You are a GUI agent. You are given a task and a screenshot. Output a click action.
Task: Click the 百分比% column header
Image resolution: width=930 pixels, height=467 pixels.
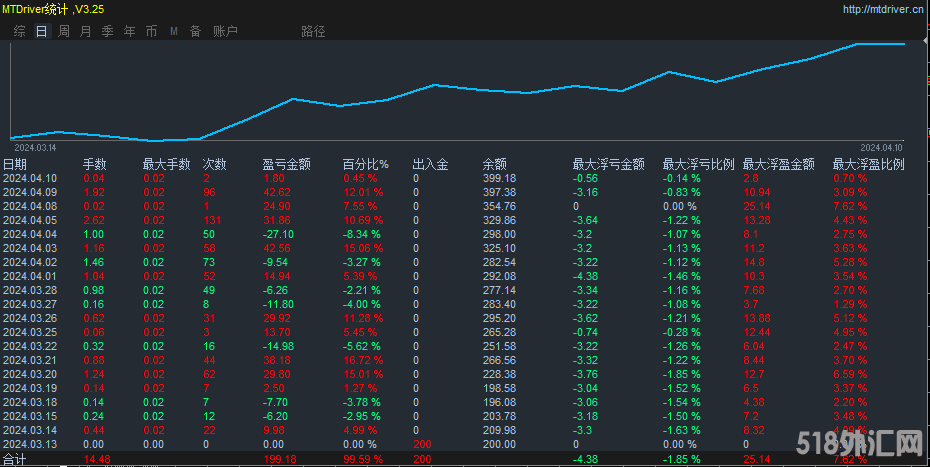(365, 164)
